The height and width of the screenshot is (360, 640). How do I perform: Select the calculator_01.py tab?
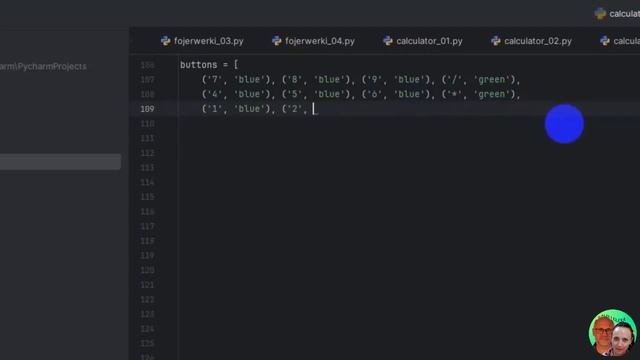tap(423, 41)
